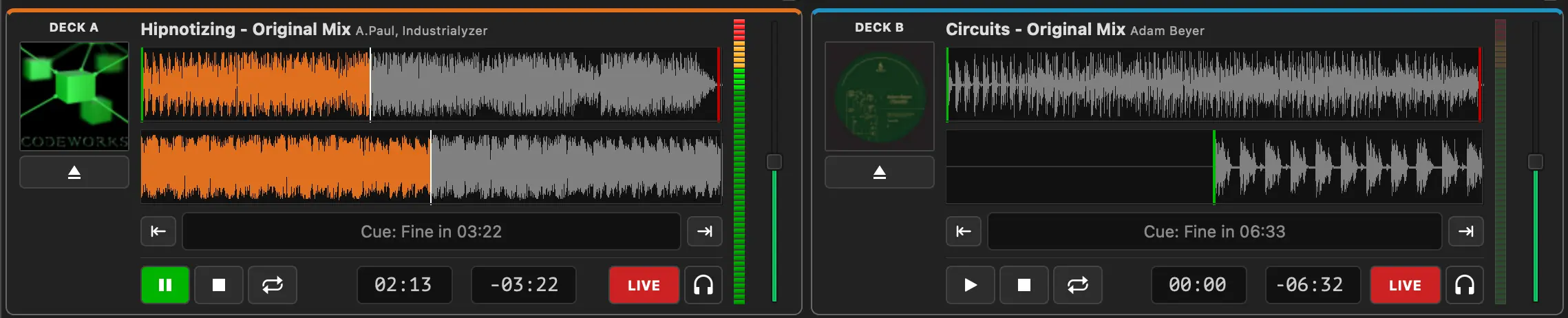1568x318 pixels.
Task: Stop Deck B playback
Action: coord(1024,285)
